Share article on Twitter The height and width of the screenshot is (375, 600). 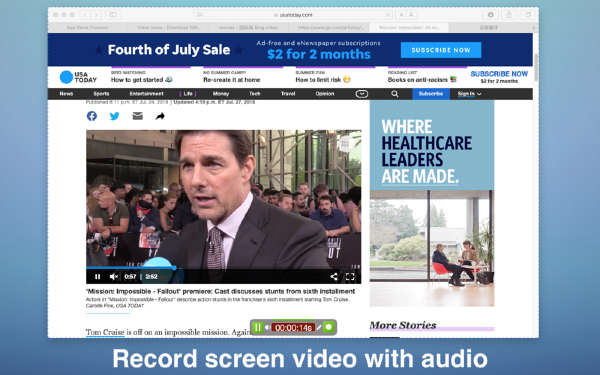point(114,116)
